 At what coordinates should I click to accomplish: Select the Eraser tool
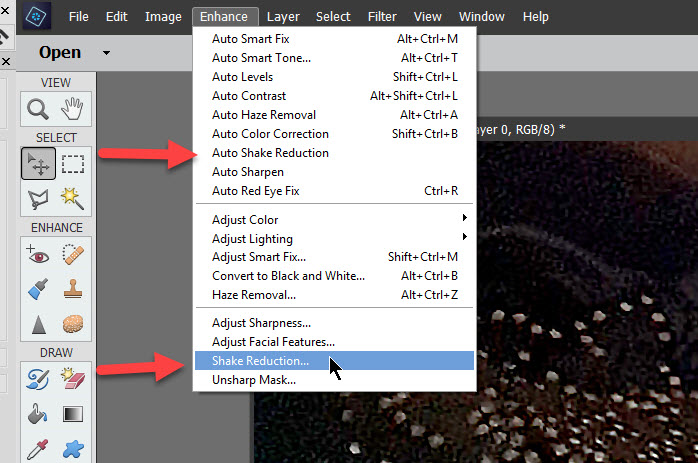click(73, 378)
